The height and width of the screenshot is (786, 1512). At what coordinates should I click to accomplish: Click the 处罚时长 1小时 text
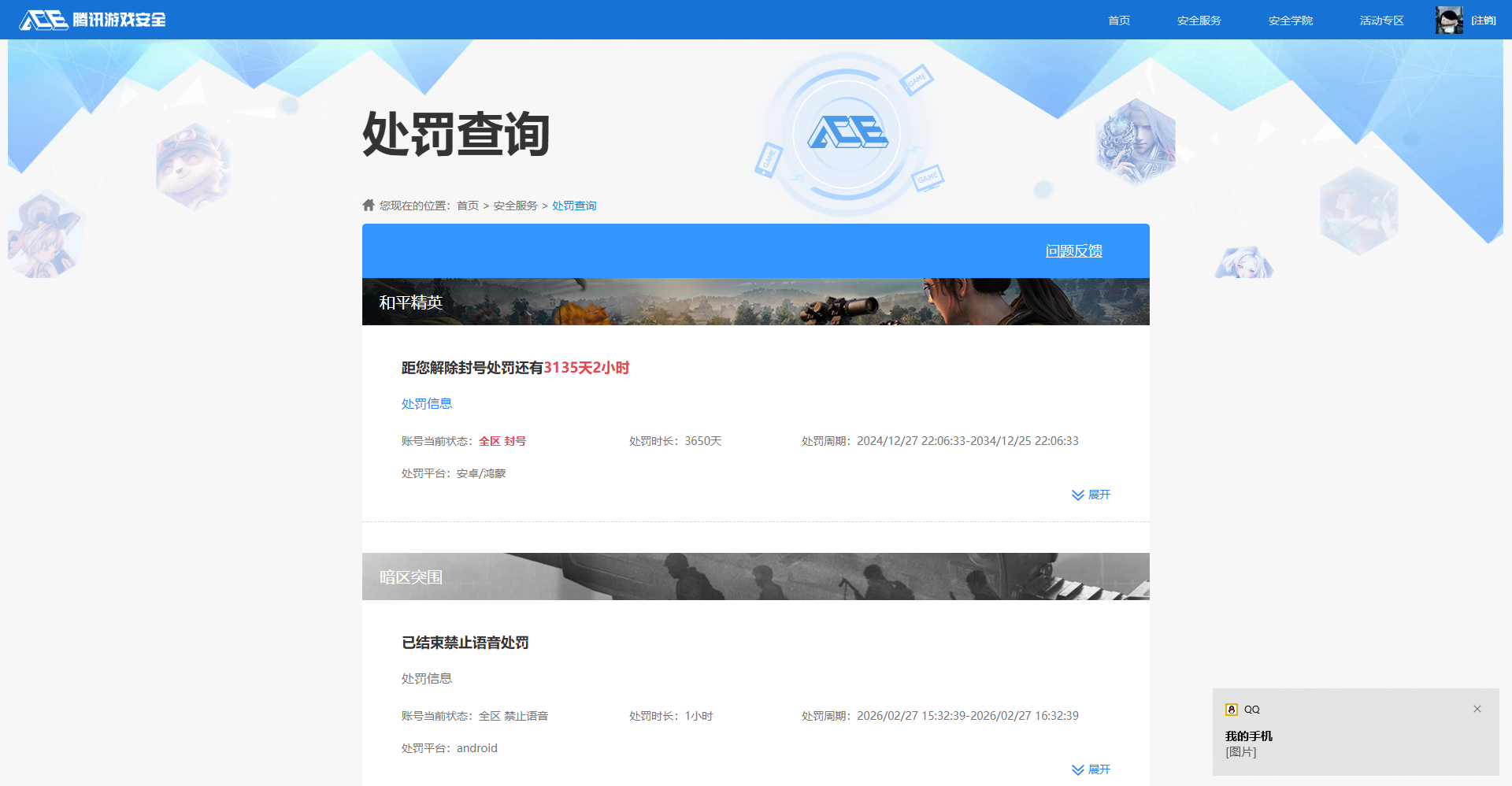[x=671, y=716]
